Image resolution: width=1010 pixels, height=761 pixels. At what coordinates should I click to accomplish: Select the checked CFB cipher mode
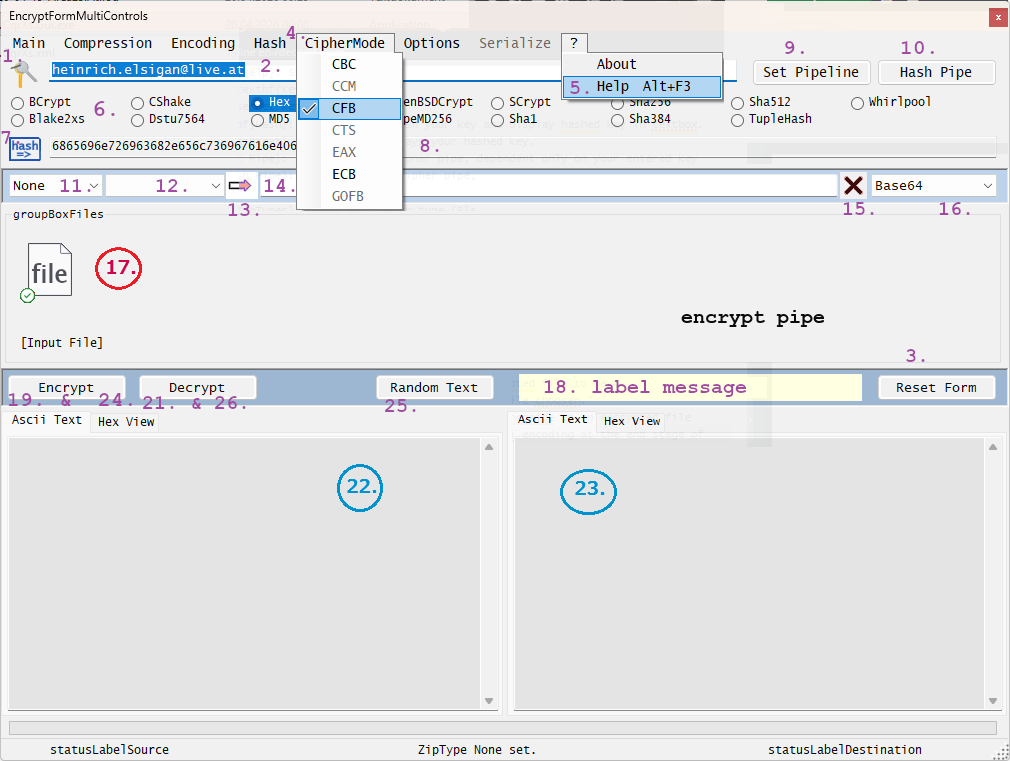tap(350, 108)
